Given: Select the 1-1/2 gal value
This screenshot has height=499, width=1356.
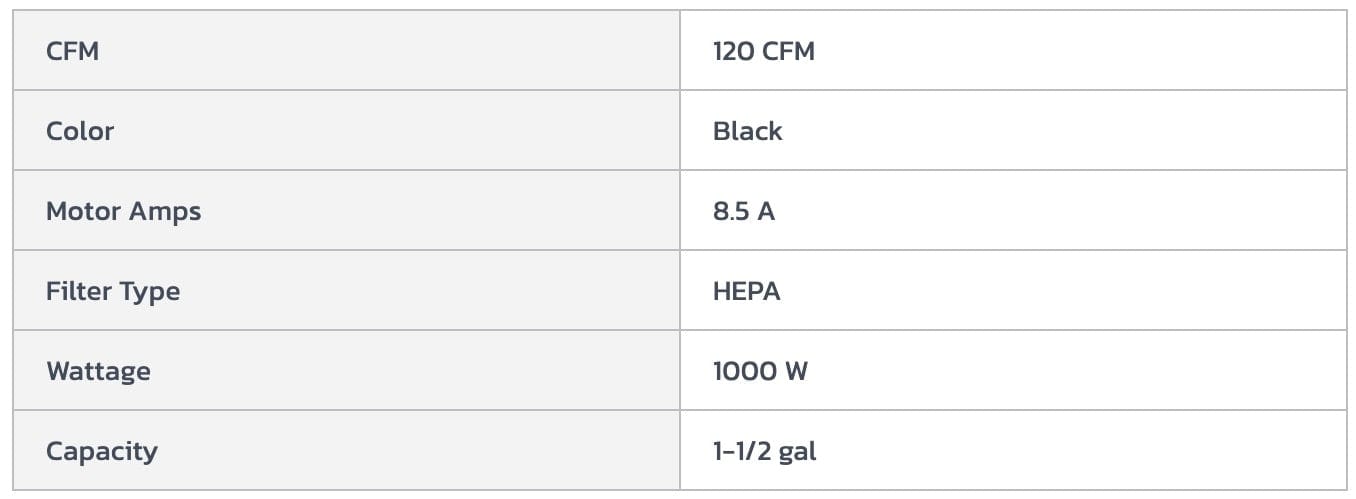Looking at the screenshot, I should [x=765, y=451].
